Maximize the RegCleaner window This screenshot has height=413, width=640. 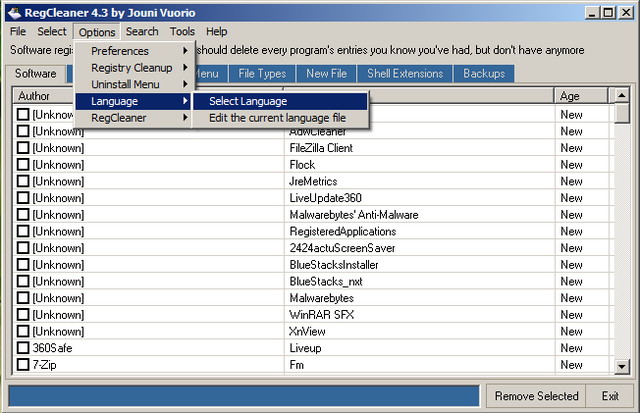[x=608, y=13]
